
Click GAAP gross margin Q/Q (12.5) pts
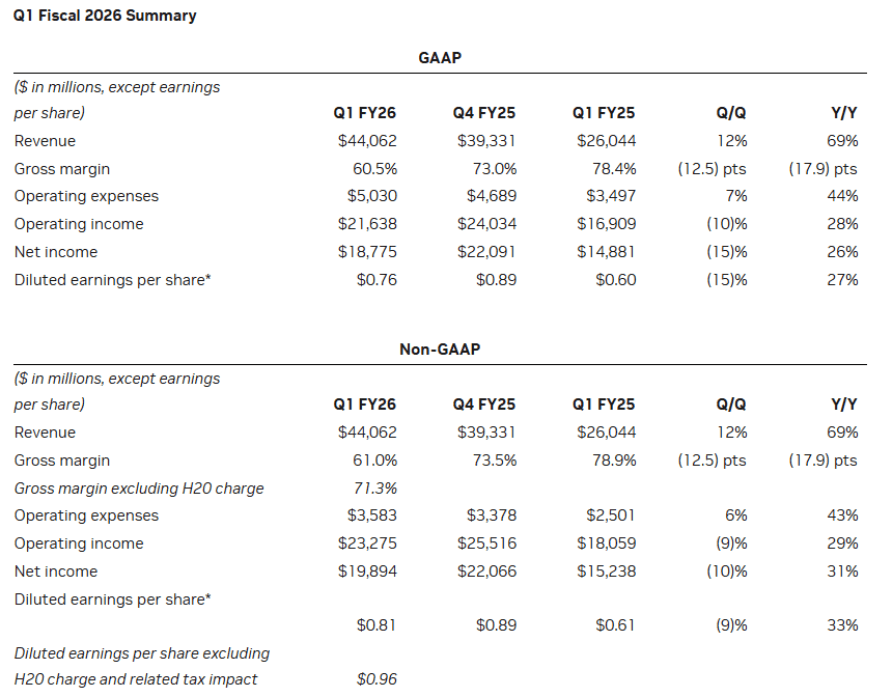[x=712, y=169]
